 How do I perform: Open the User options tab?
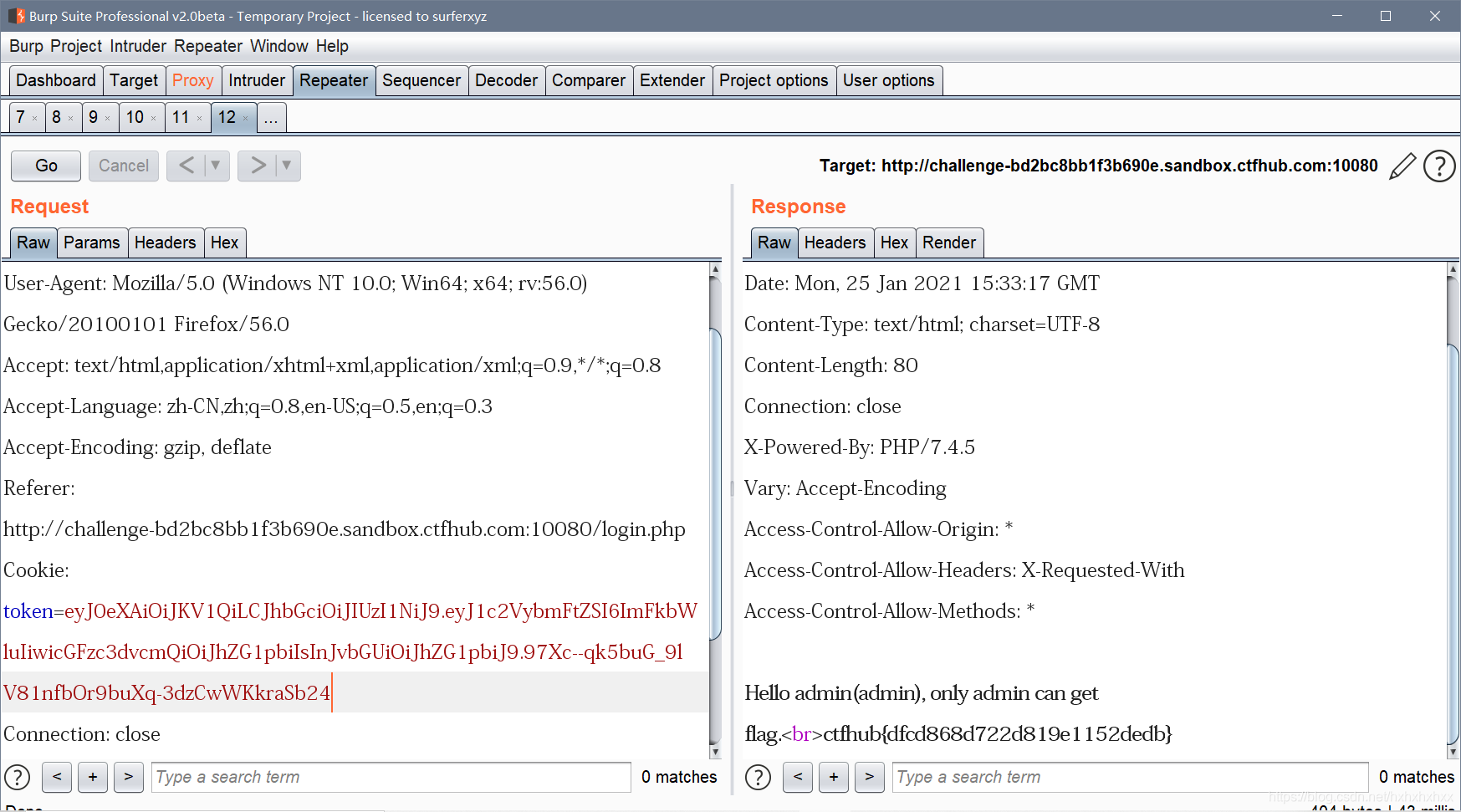889,80
